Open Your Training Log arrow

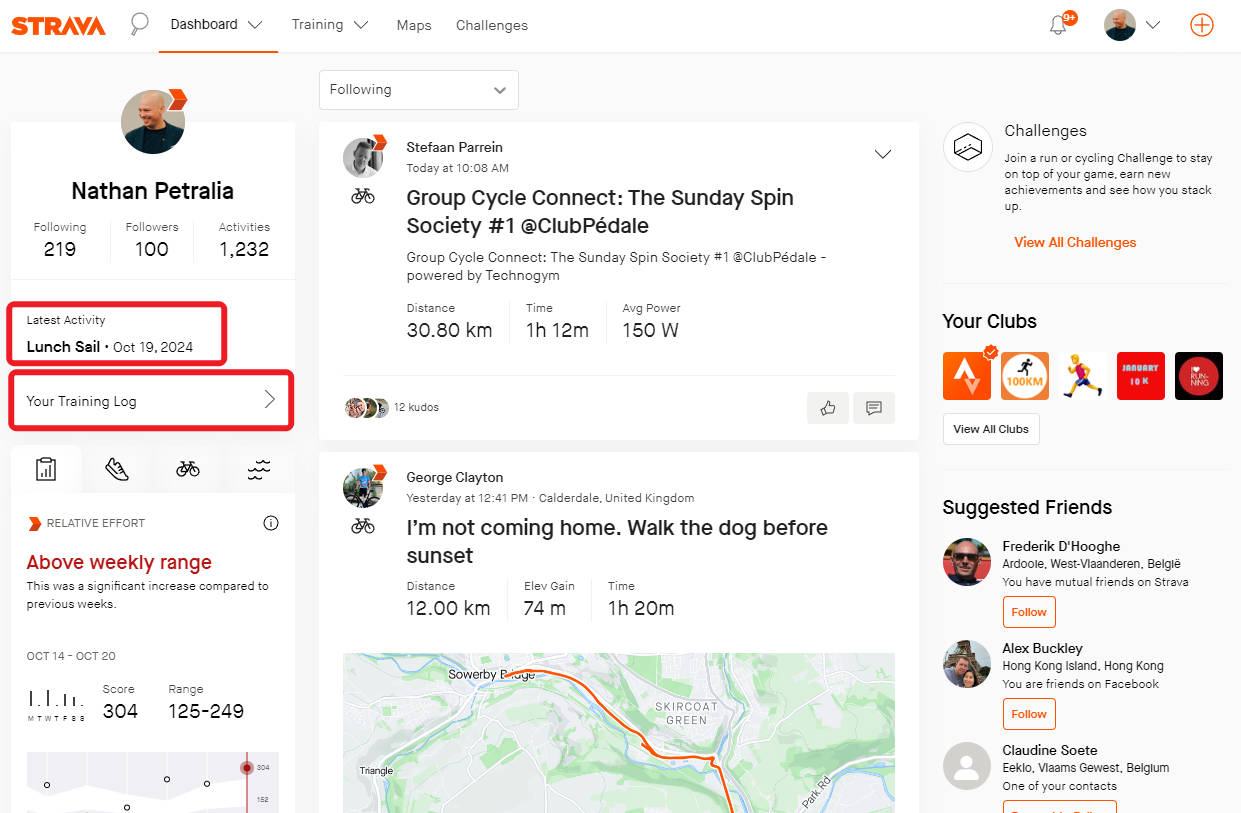pyautogui.click(x=270, y=400)
